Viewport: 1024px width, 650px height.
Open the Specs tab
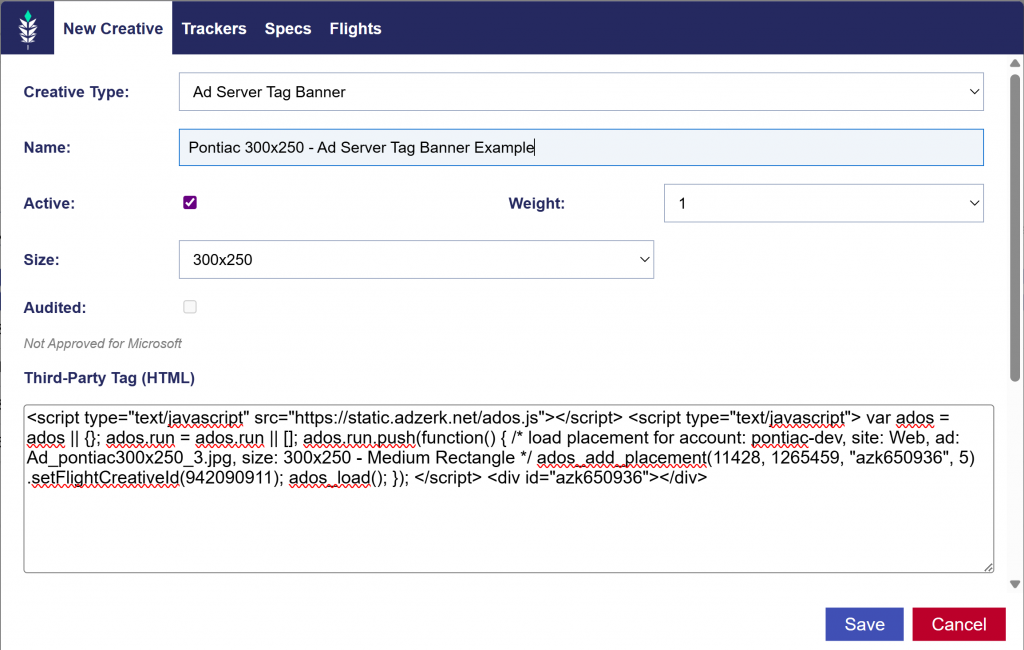click(288, 29)
